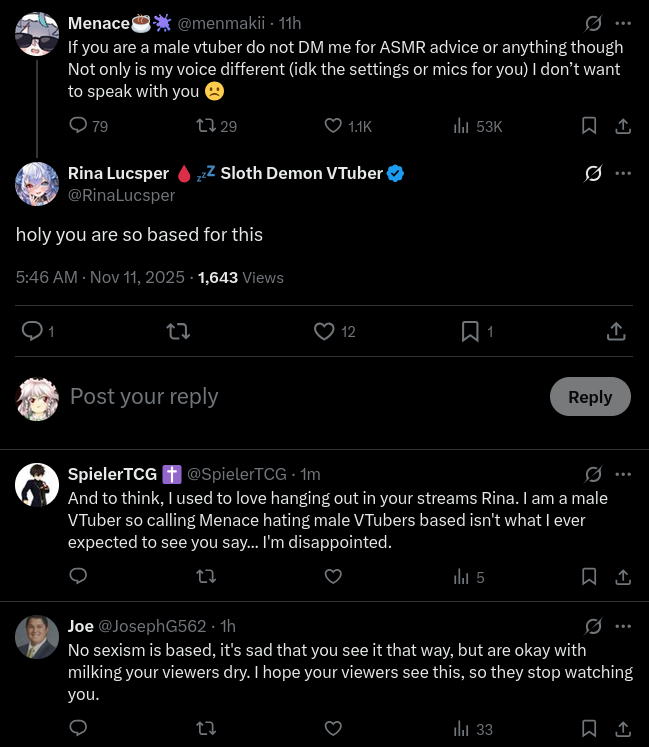
Task: Click the Post your reply field
Action: 305,397
